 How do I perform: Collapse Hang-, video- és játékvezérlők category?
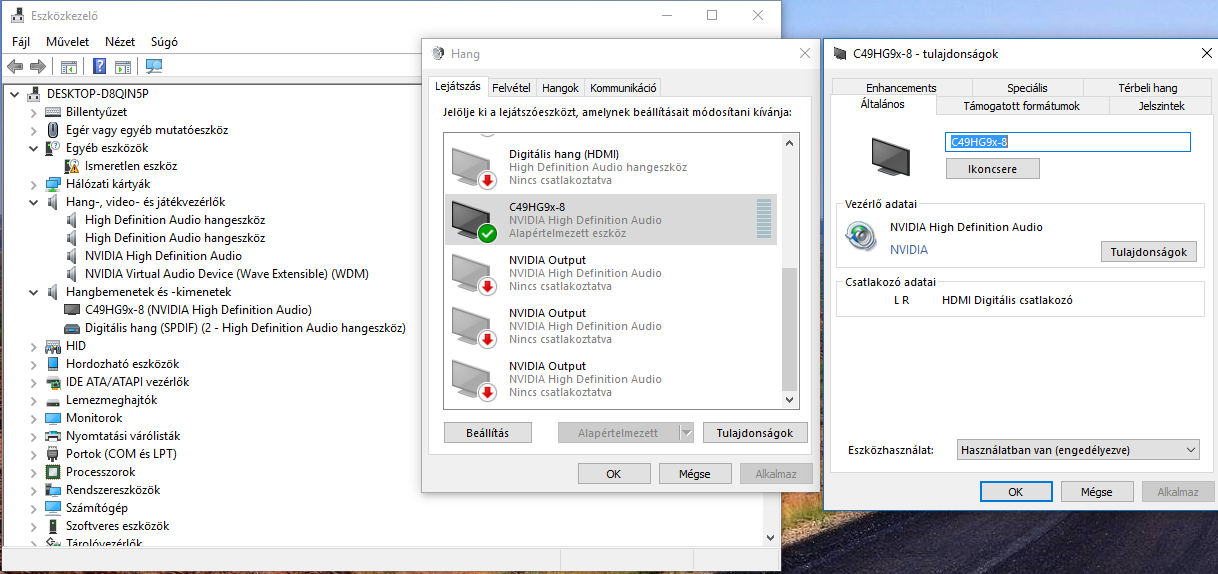pos(33,202)
